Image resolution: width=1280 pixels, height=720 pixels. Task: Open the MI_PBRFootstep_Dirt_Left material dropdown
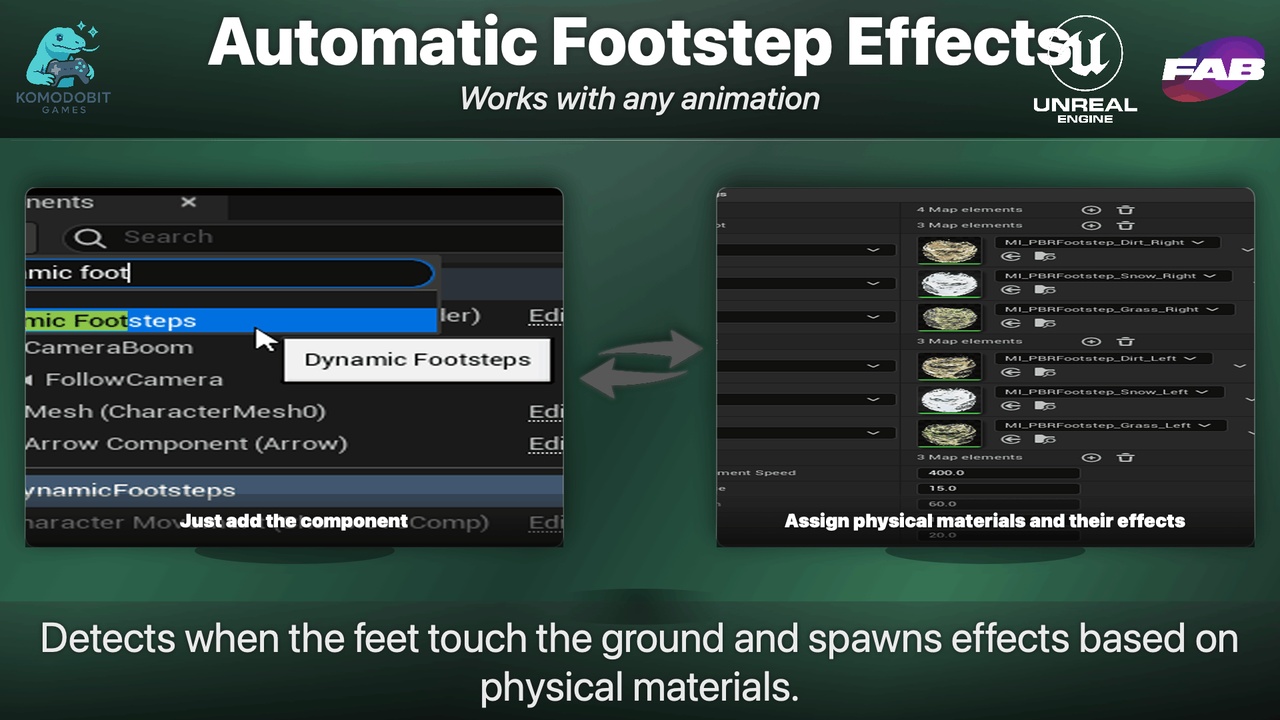(1104, 358)
